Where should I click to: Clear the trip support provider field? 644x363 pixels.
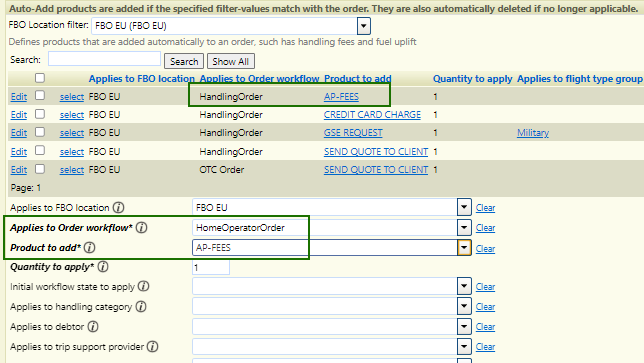485,347
